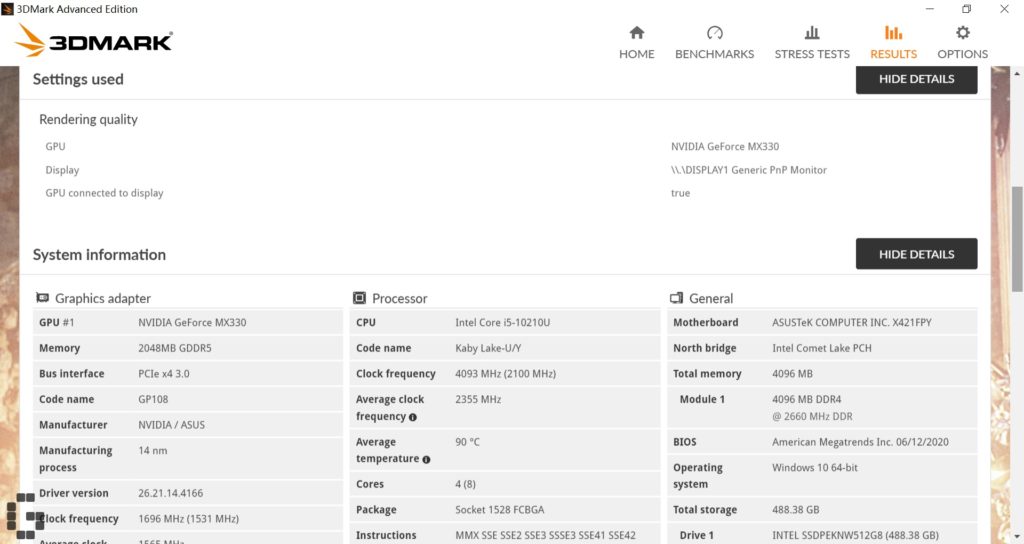Switch to the STRESS TESTS tab

(812, 42)
